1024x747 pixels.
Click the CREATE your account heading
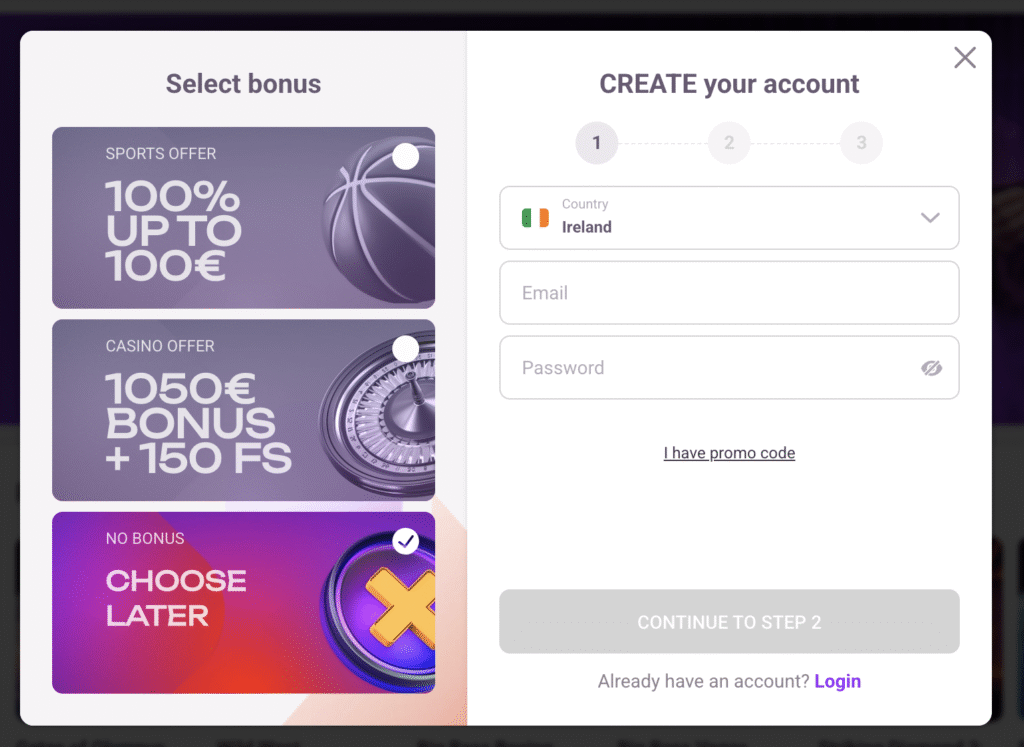[x=729, y=84]
